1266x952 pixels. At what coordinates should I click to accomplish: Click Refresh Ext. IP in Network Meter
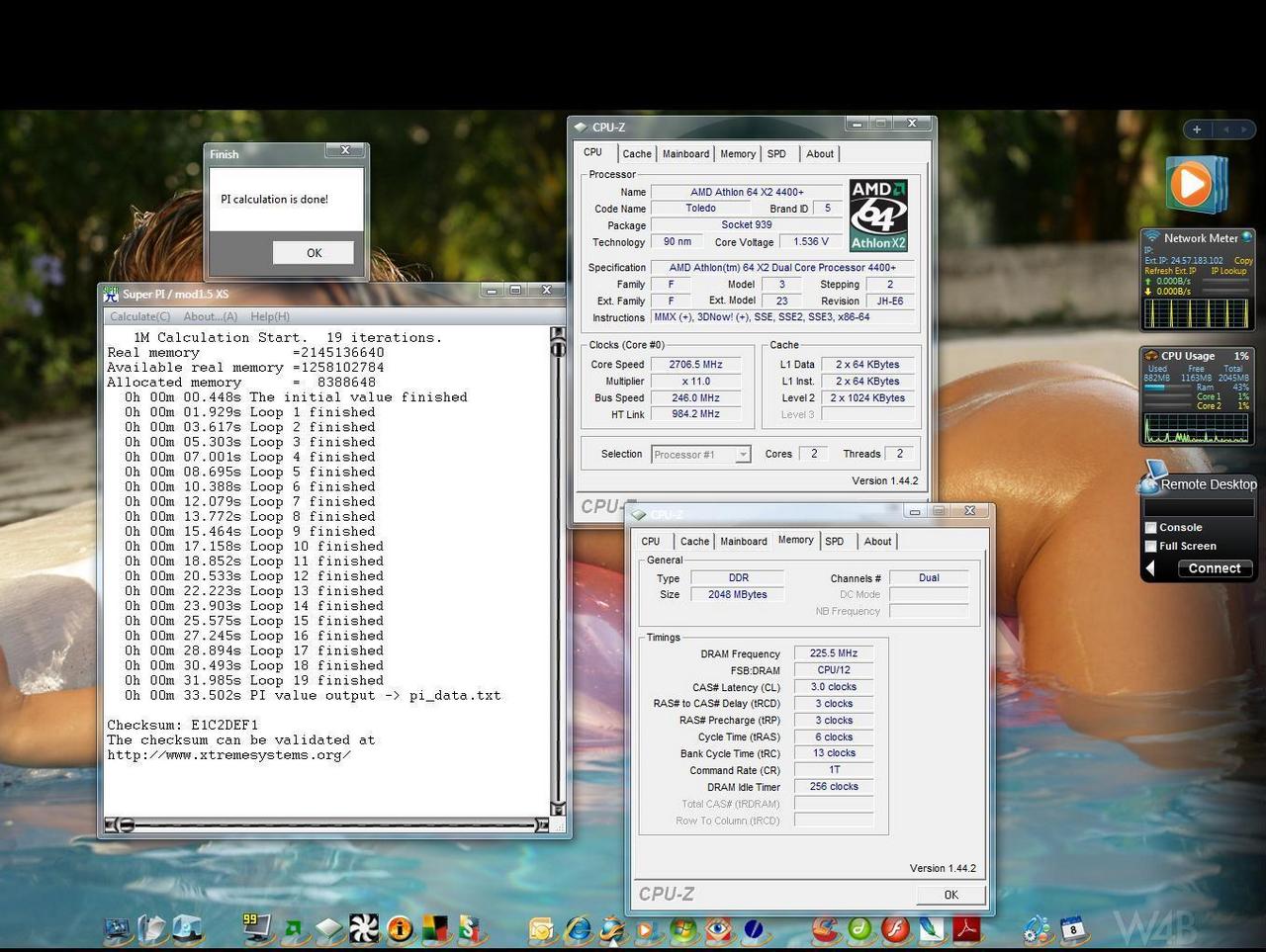(x=1170, y=271)
